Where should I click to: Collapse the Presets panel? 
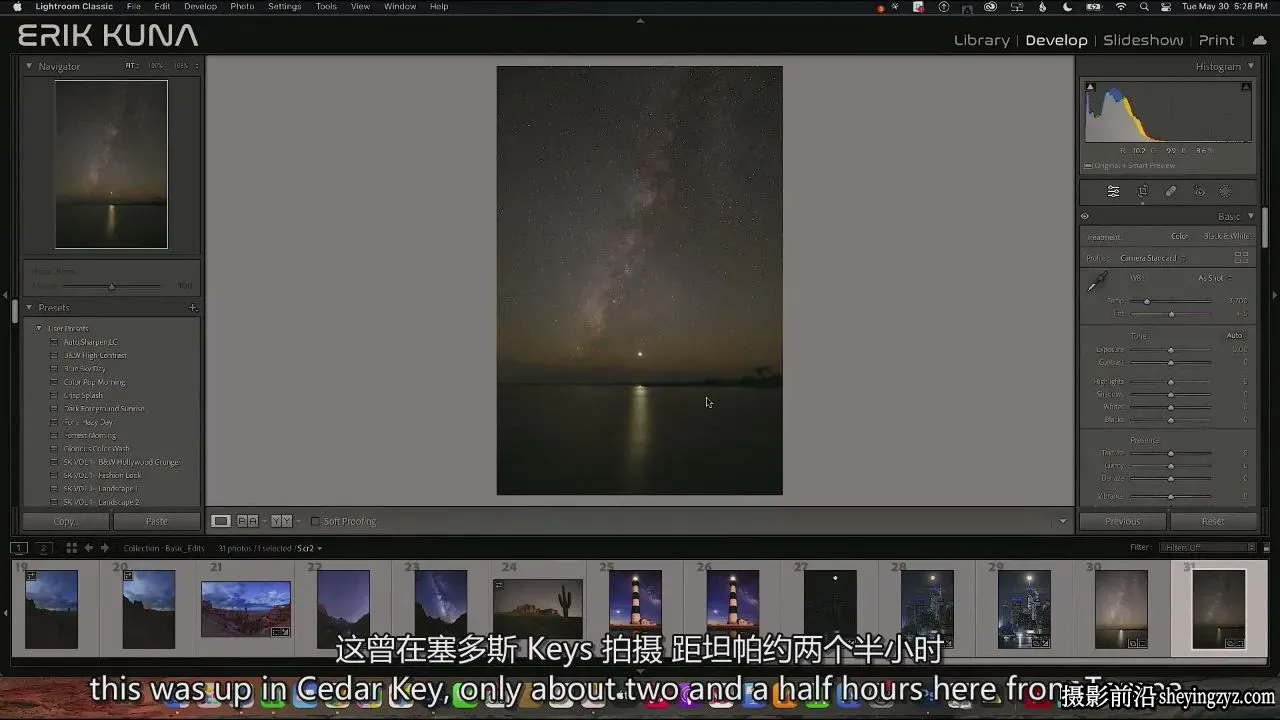tap(29, 308)
